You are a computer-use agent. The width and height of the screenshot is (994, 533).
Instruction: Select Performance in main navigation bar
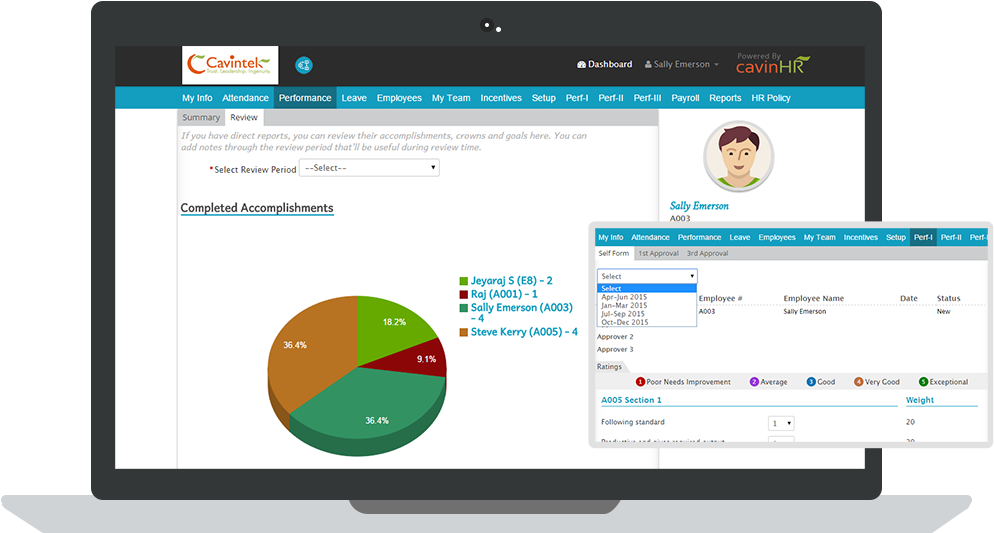(305, 98)
